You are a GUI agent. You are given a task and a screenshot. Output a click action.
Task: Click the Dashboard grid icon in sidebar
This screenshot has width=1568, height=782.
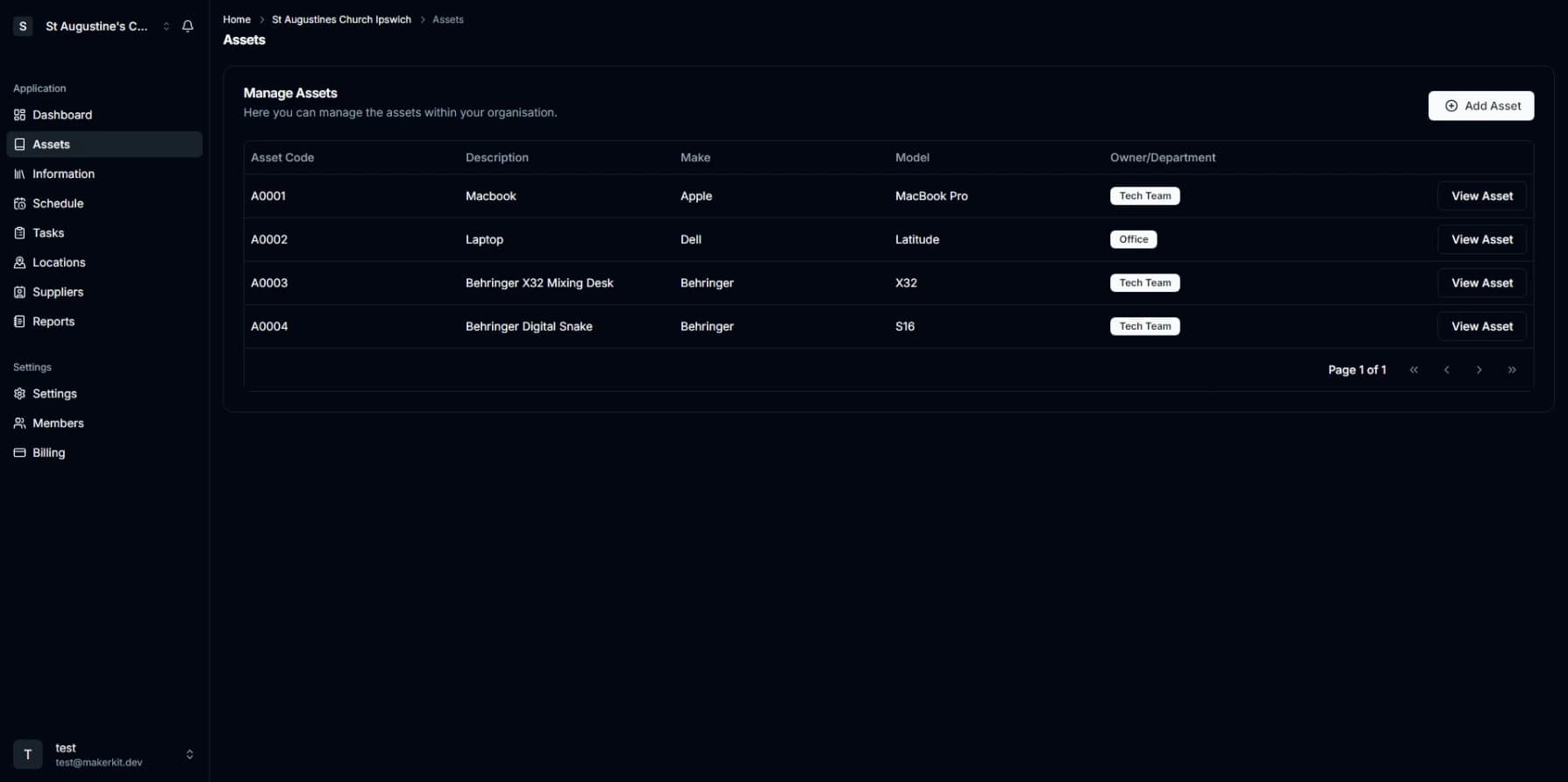[19, 115]
